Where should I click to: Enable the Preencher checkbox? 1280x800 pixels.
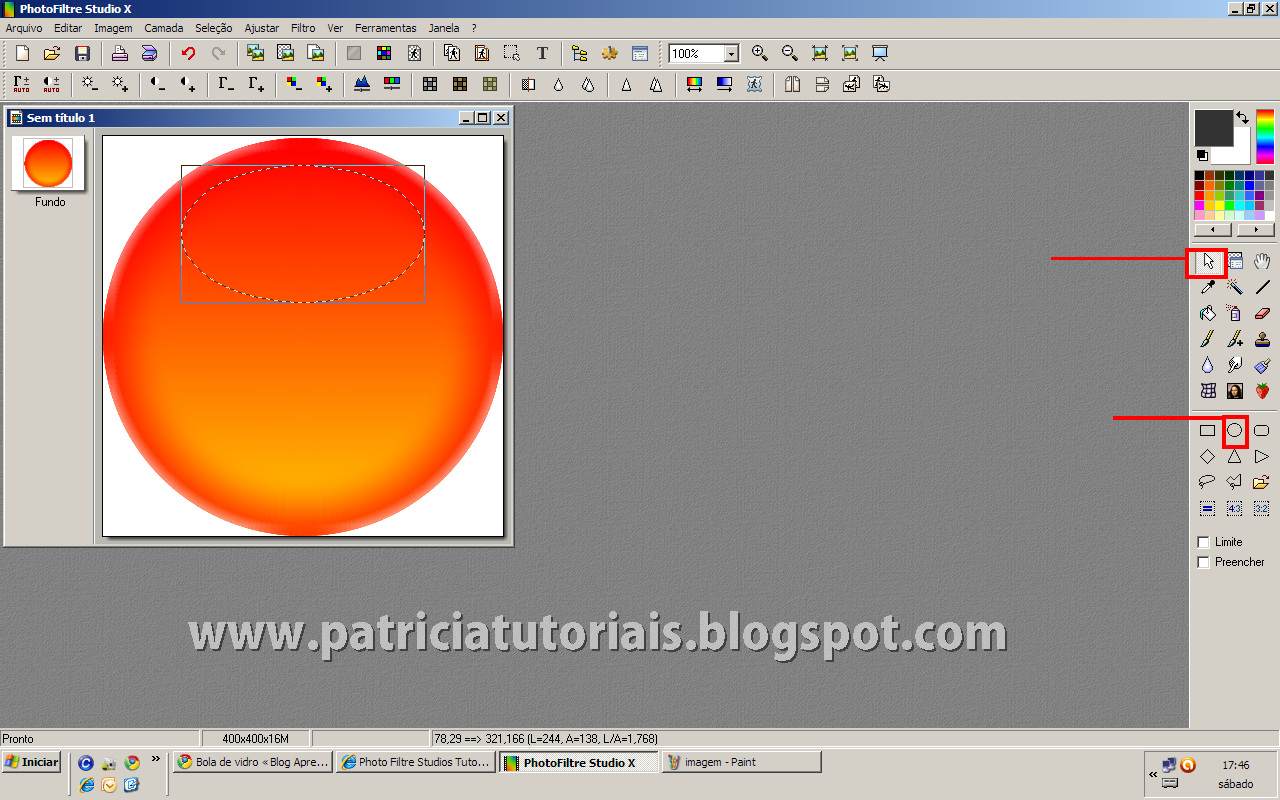[1203, 562]
